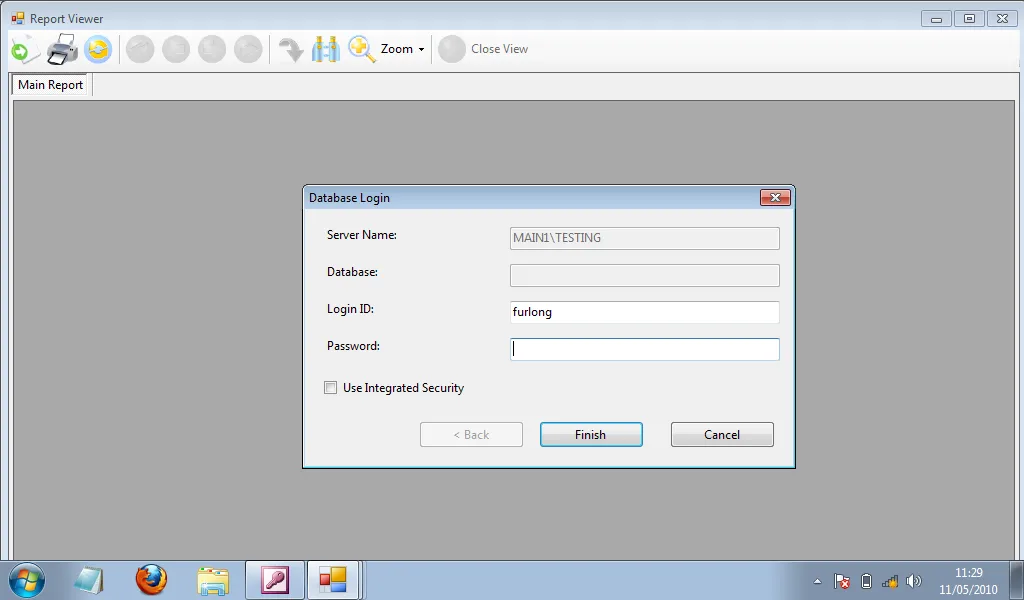The height and width of the screenshot is (600, 1024).
Task: Launch Firefox from the taskbar
Action: pyautogui.click(x=151, y=580)
